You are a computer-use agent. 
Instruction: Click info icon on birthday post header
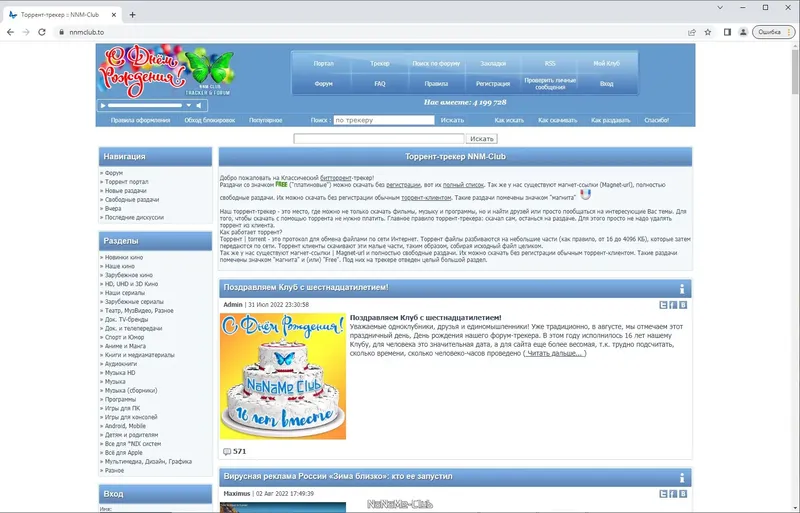click(x=682, y=289)
